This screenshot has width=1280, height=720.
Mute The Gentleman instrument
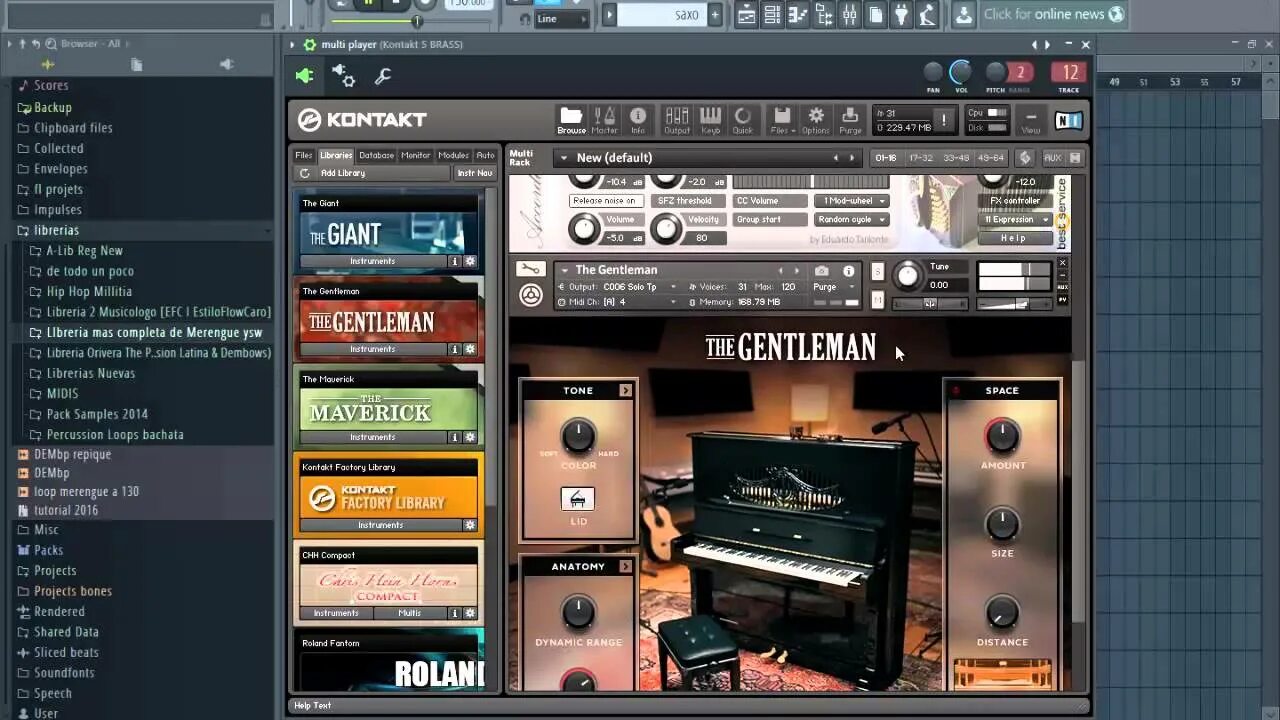tap(877, 300)
